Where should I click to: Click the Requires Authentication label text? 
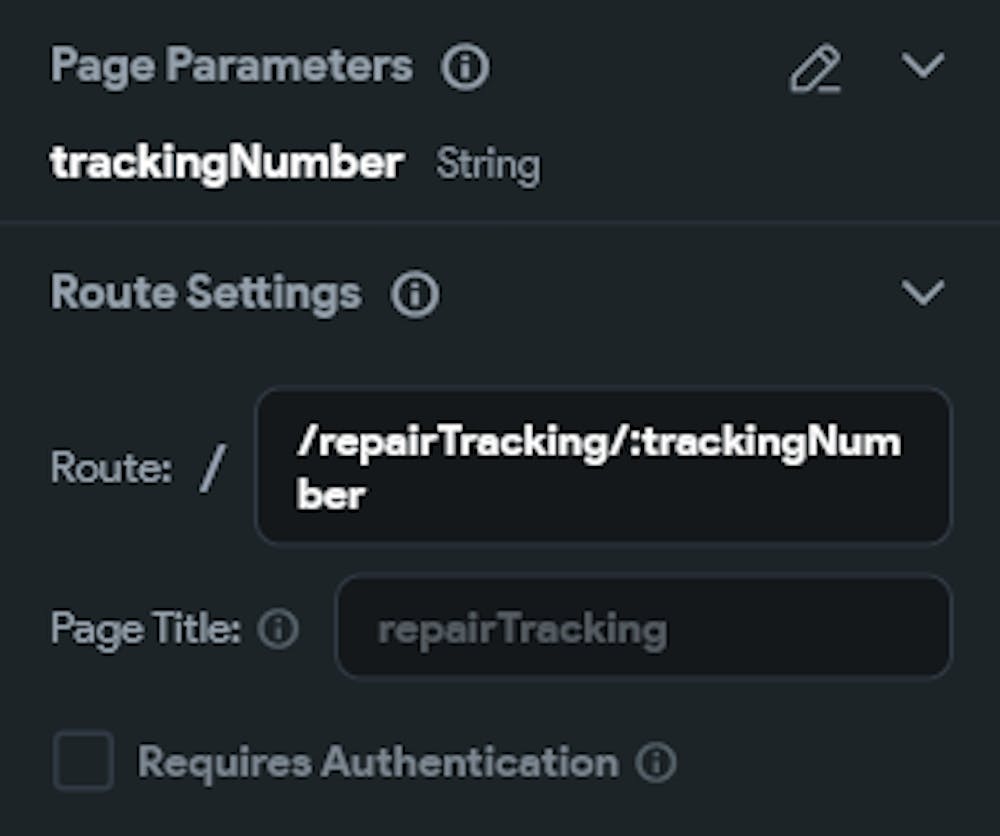pyautogui.click(x=377, y=763)
